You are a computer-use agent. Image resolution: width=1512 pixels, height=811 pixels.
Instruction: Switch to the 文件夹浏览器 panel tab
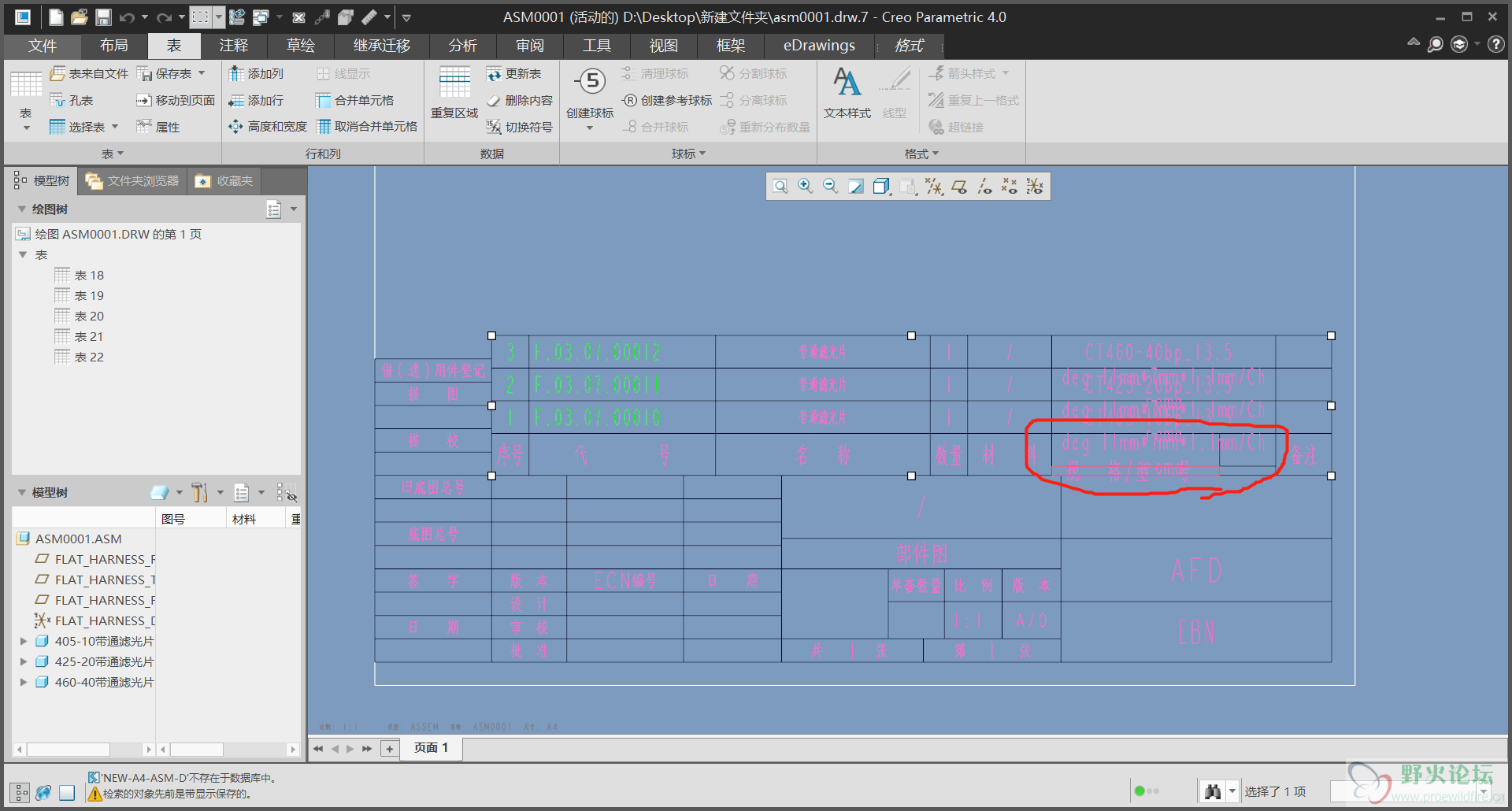click(x=132, y=181)
